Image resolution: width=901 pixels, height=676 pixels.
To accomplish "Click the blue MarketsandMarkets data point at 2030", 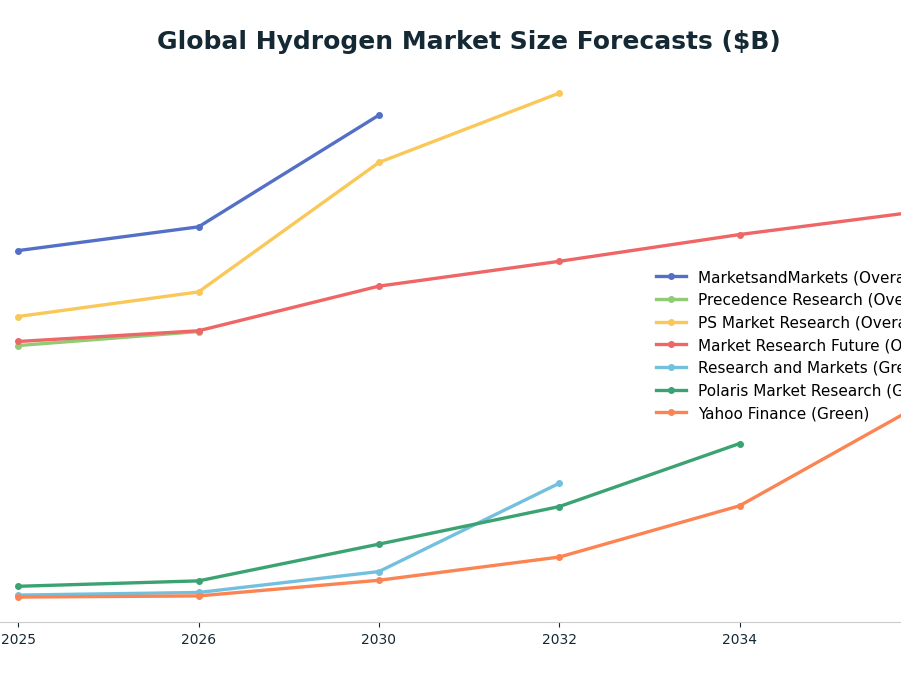I will [379, 116].
